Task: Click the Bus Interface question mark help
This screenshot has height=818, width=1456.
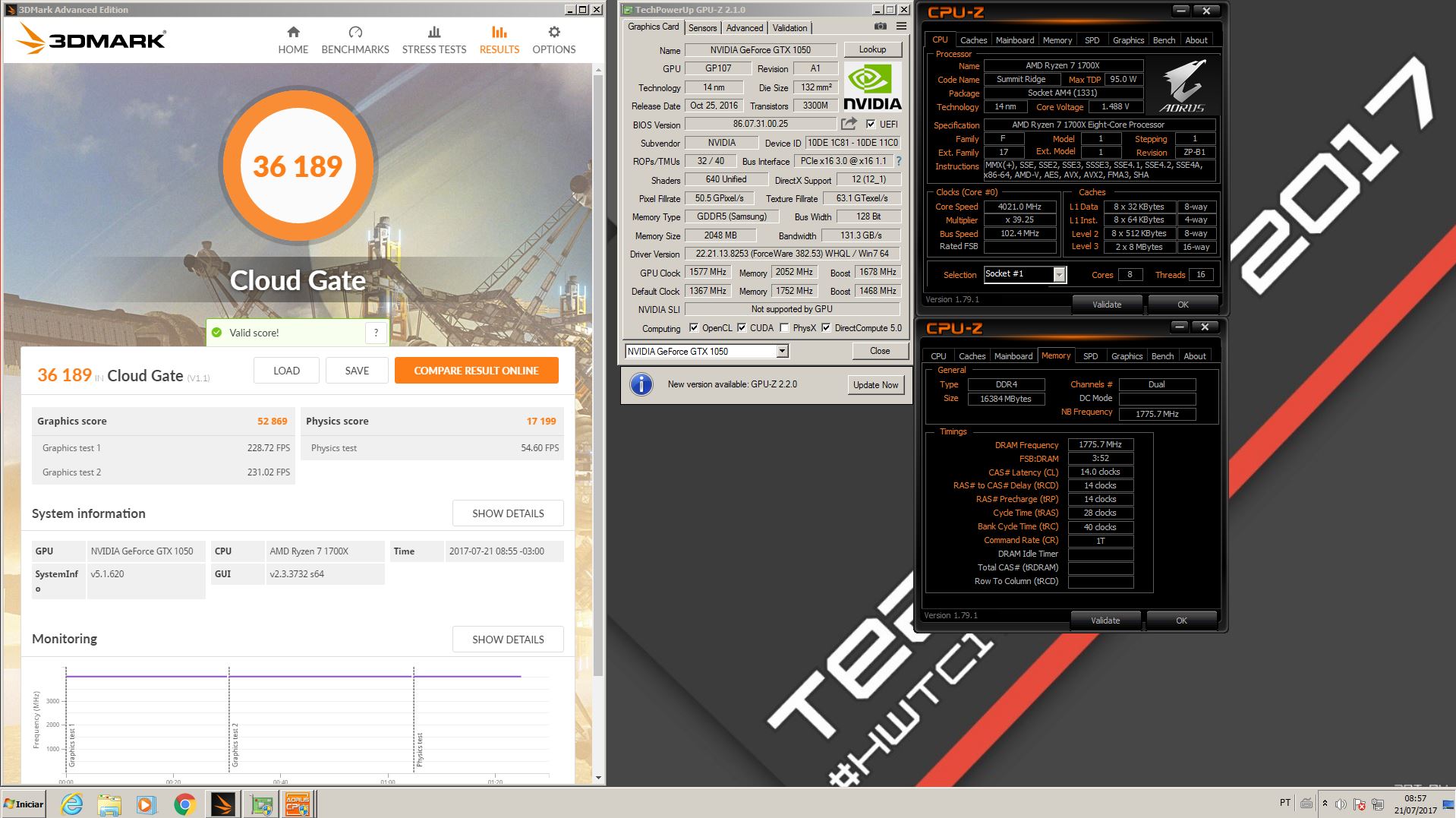Action: [899, 161]
